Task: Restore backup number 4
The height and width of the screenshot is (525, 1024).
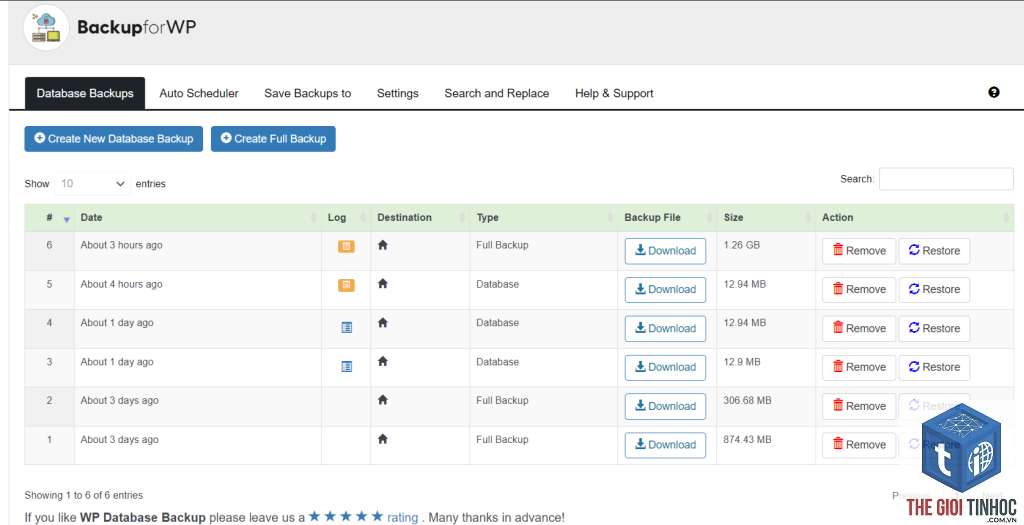Action: (x=934, y=328)
